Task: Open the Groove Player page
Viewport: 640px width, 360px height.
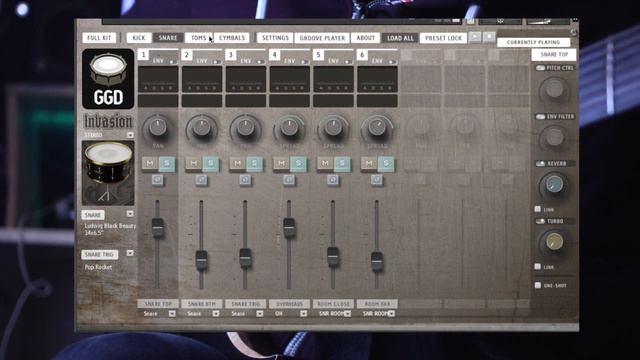Action: point(322,38)
